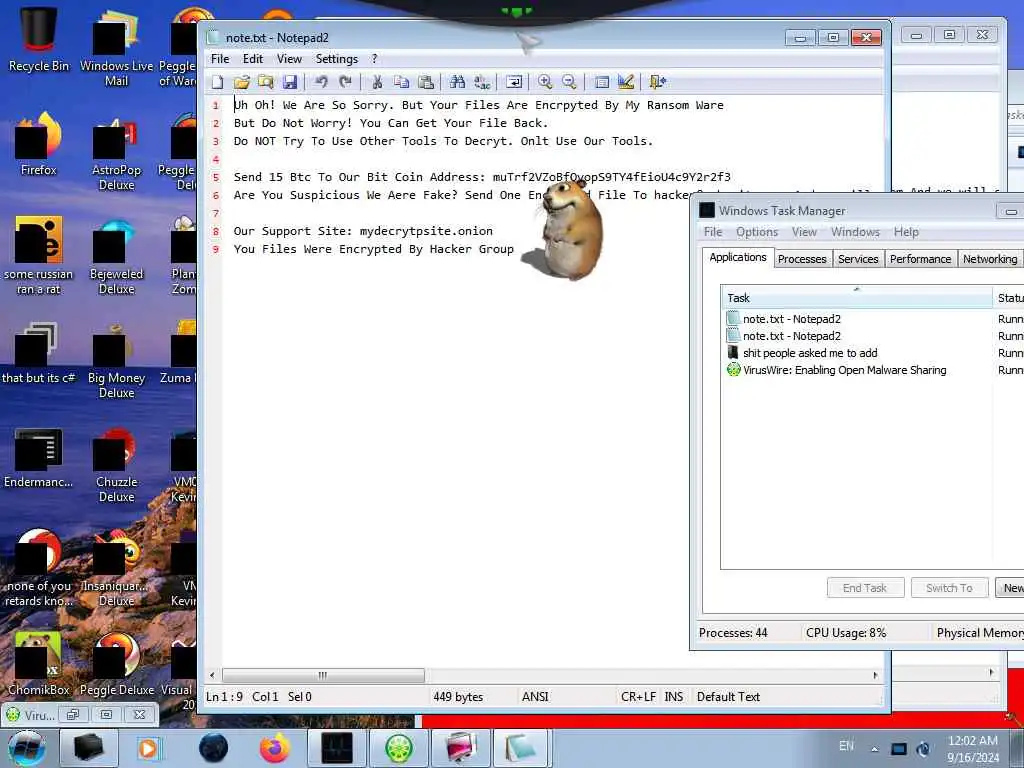Open Task Manager Help menu

906,232
